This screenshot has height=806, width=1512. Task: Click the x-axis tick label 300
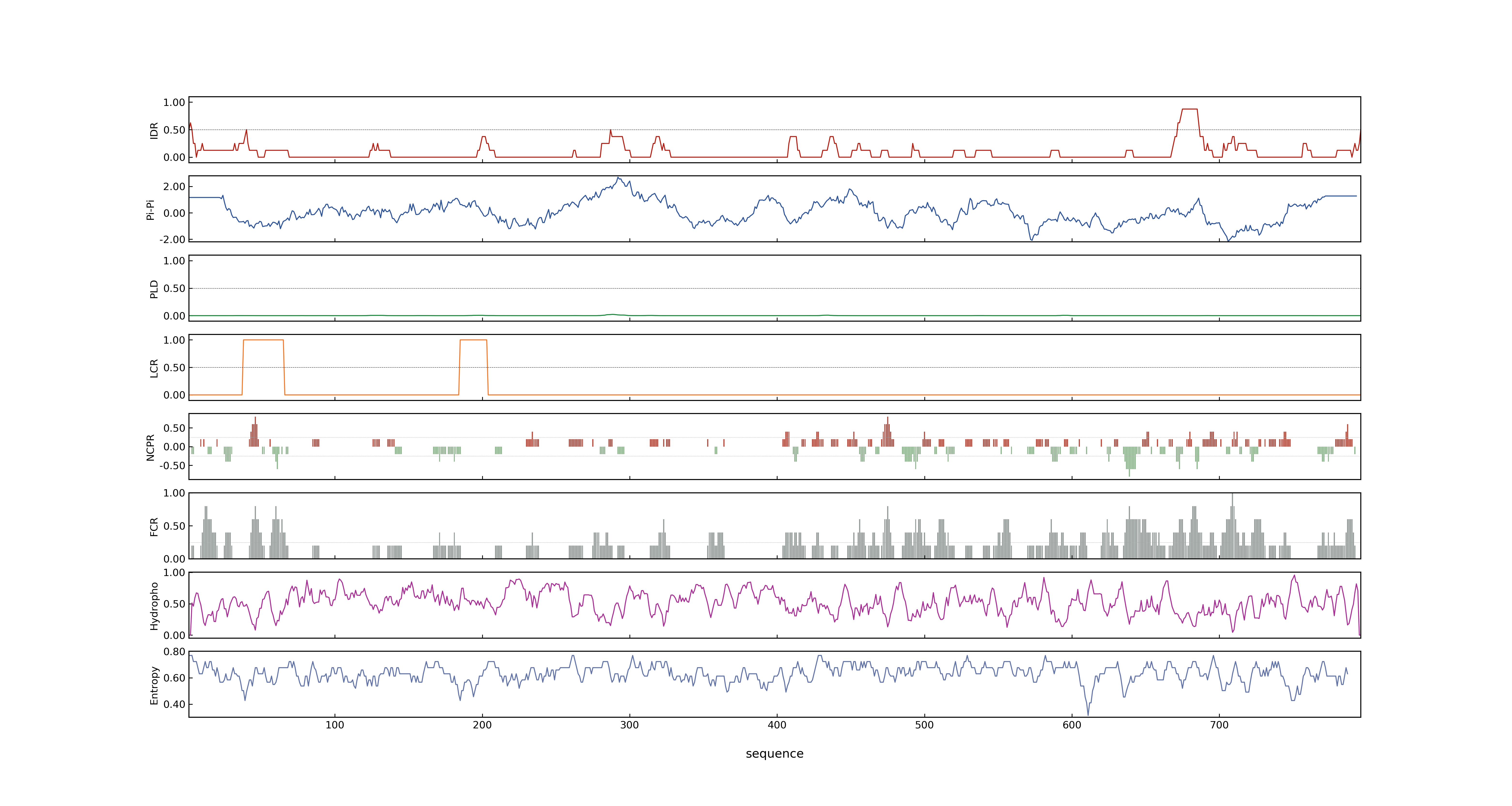point(629,725)
